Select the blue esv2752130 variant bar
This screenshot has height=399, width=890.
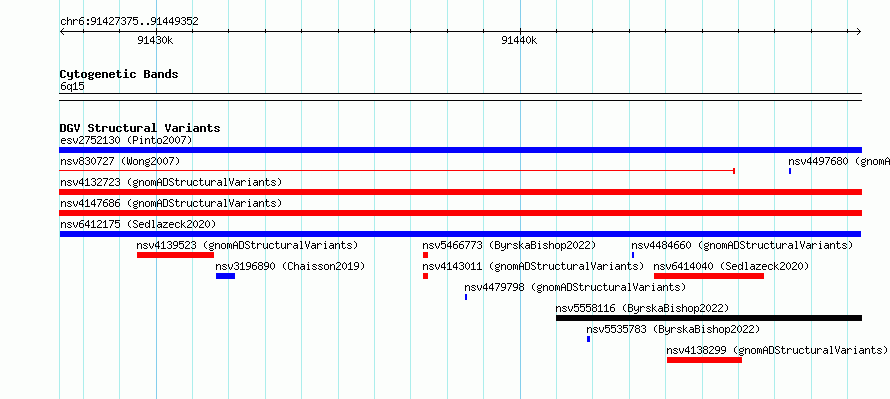pos(460,150)
